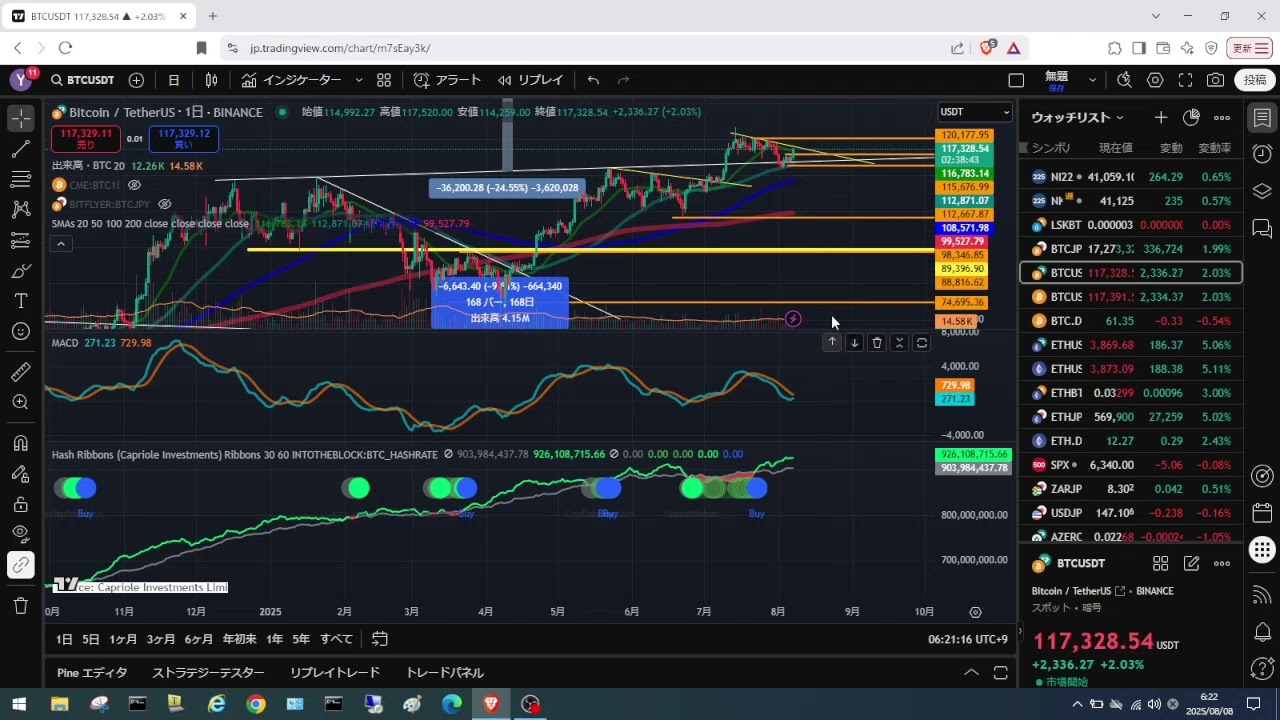Click the 投稿 publish button
Image resolution: width=1280 pixels, height=720 pixels.
tap(1255, 80)
